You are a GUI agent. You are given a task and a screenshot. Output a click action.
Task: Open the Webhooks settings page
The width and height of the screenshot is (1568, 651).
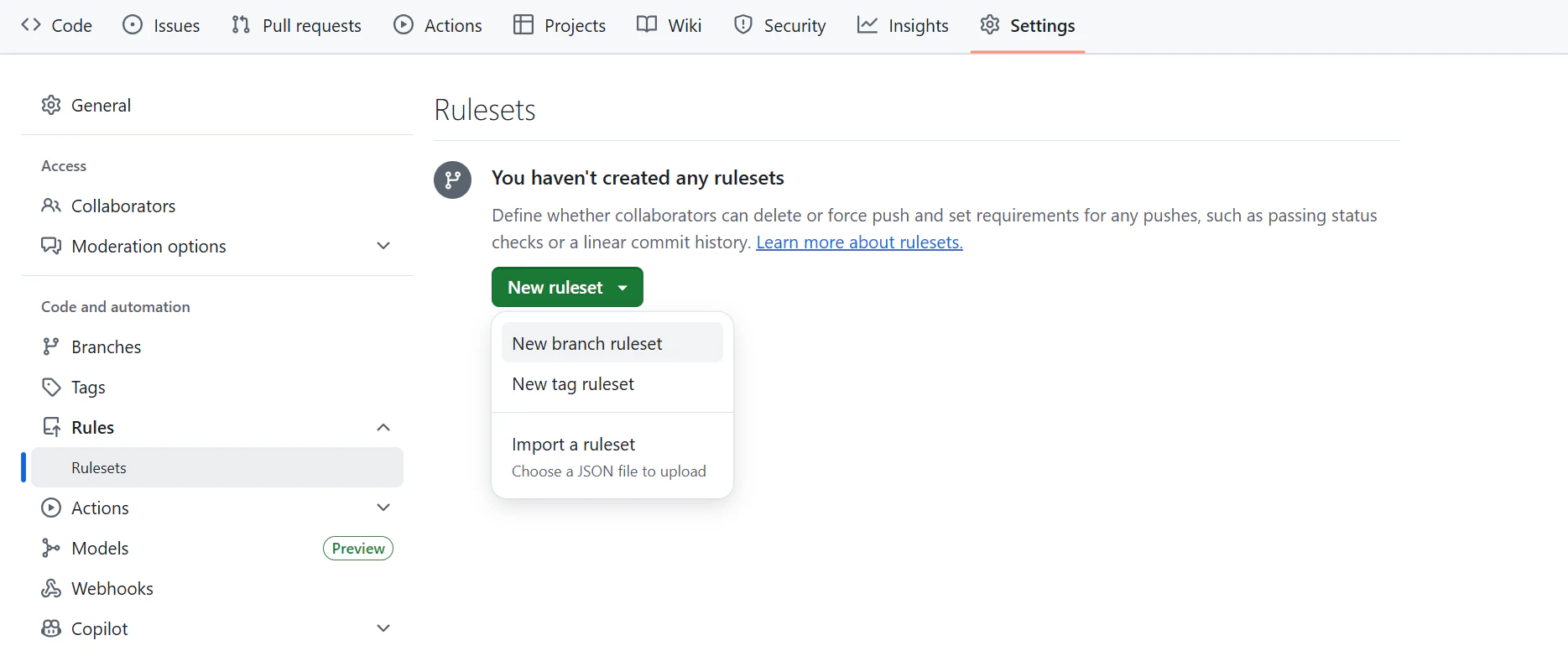pos(217,588)
